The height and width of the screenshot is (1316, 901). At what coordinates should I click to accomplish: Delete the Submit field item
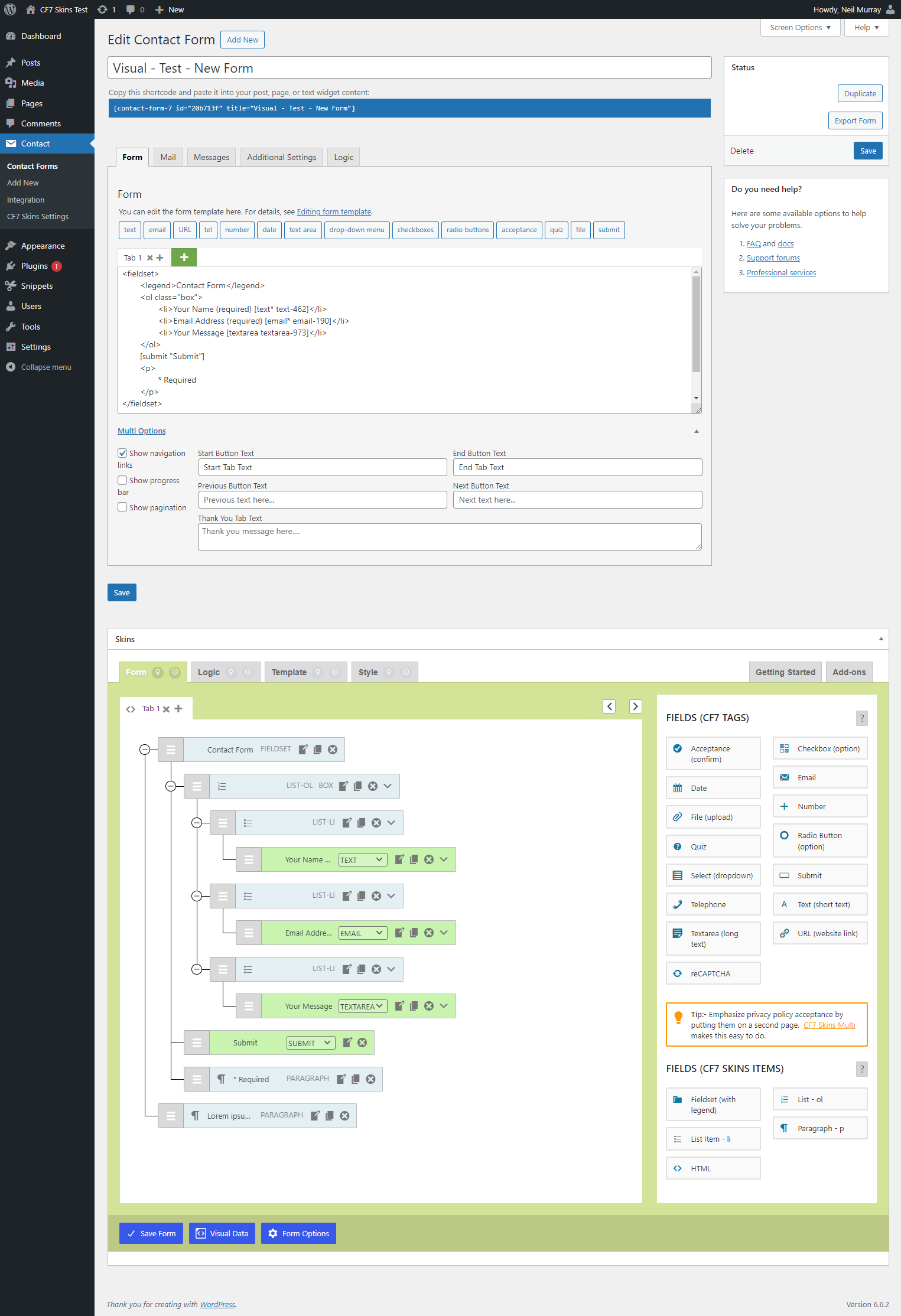tap(362, 1043)
